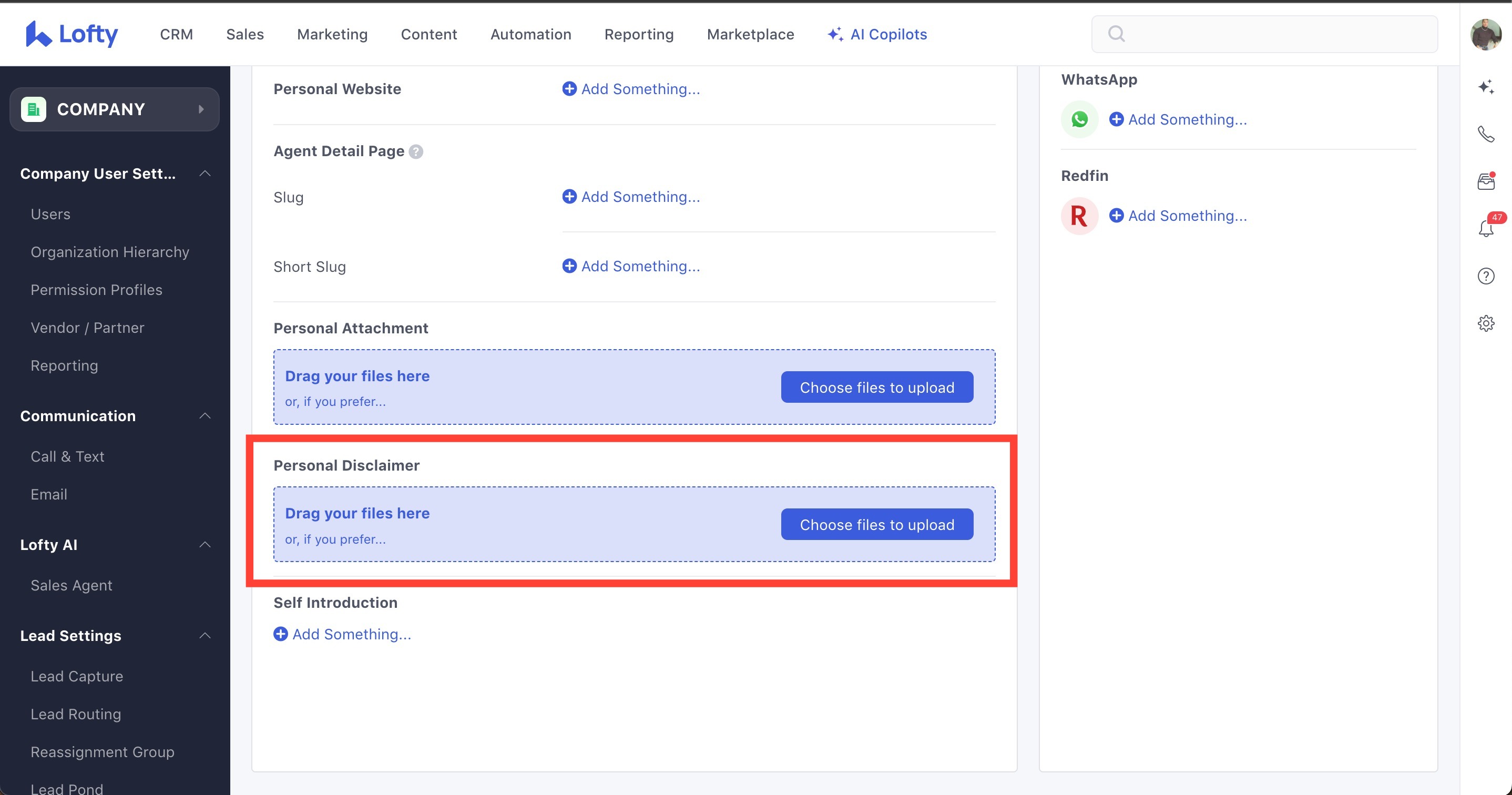Click the Lofty logo
1512x795 pixels.
tap(71, 34)
